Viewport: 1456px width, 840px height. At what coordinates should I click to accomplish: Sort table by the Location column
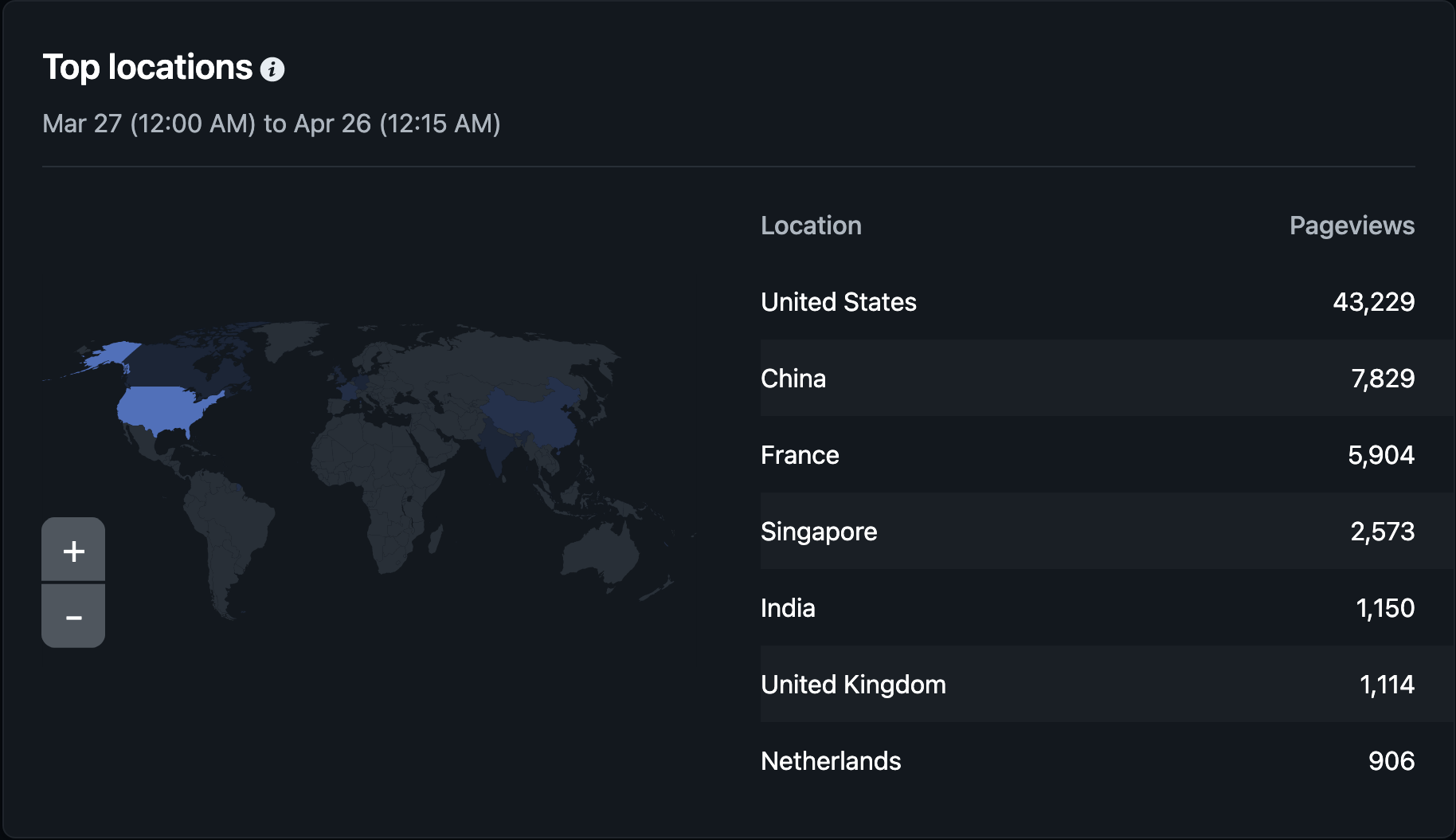coord(811,226)
